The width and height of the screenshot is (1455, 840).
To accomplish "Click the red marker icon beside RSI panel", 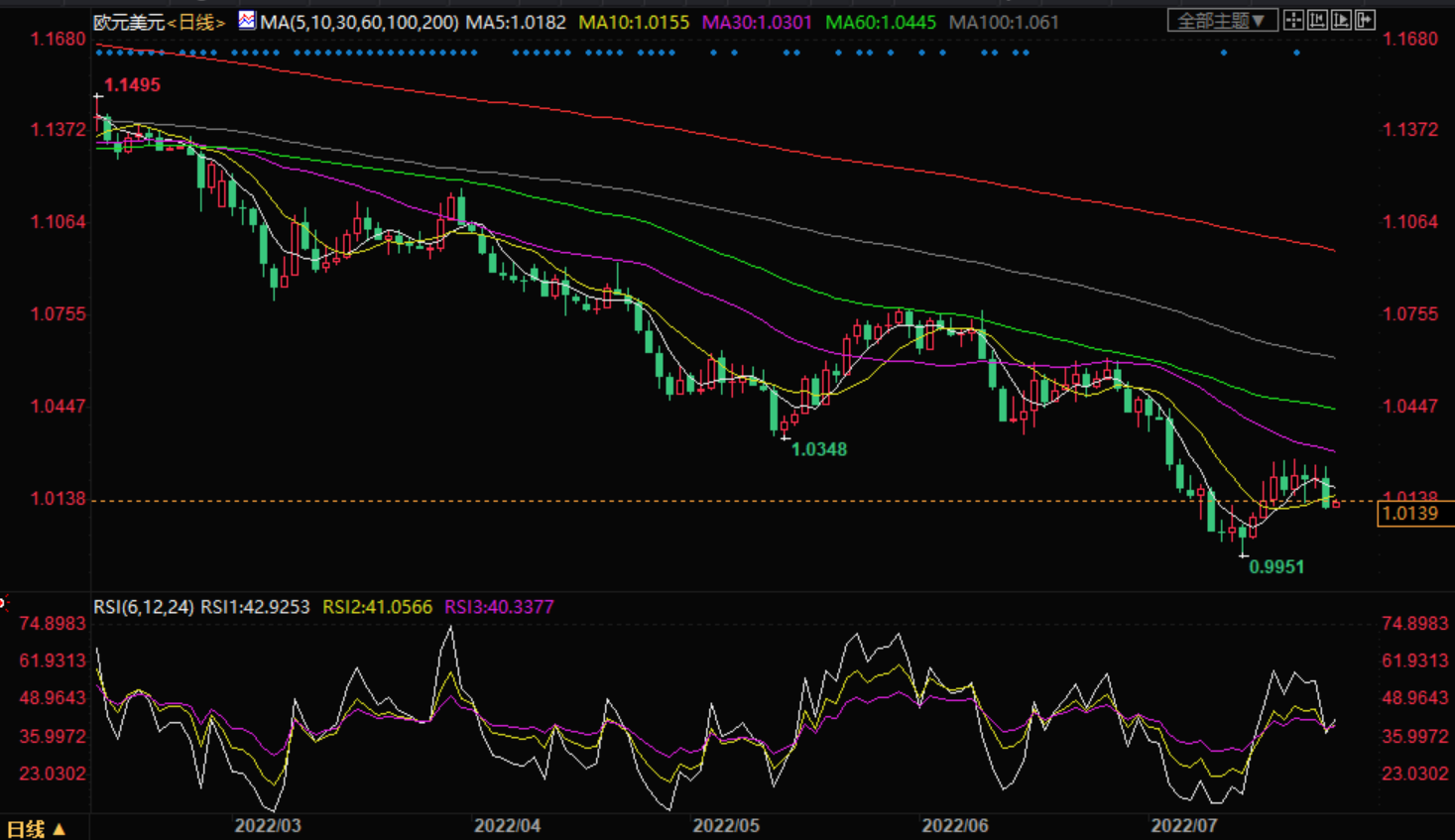I will click(3, 602).
